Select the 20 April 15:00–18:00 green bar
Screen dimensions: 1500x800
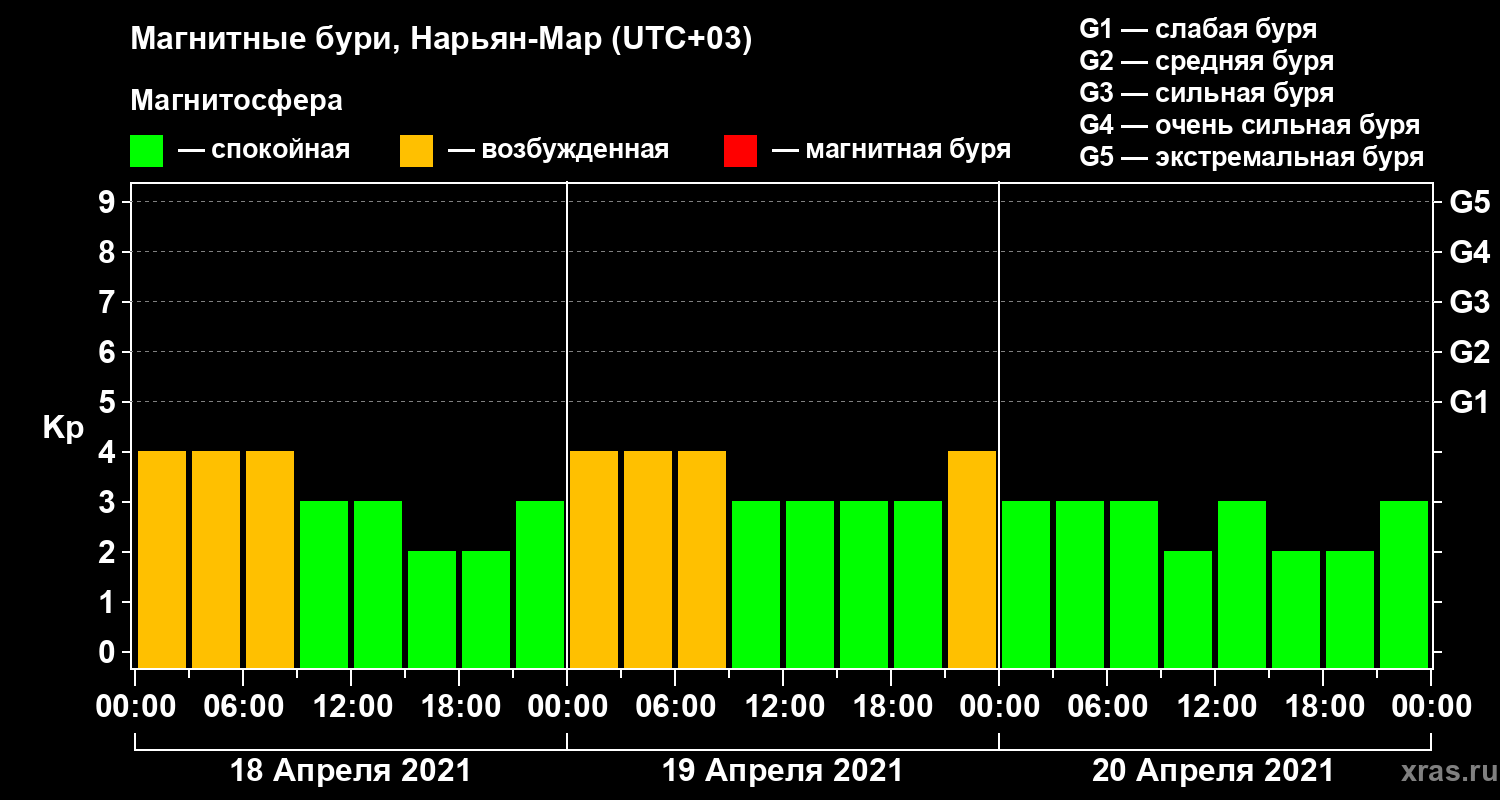coord(1296,609)
